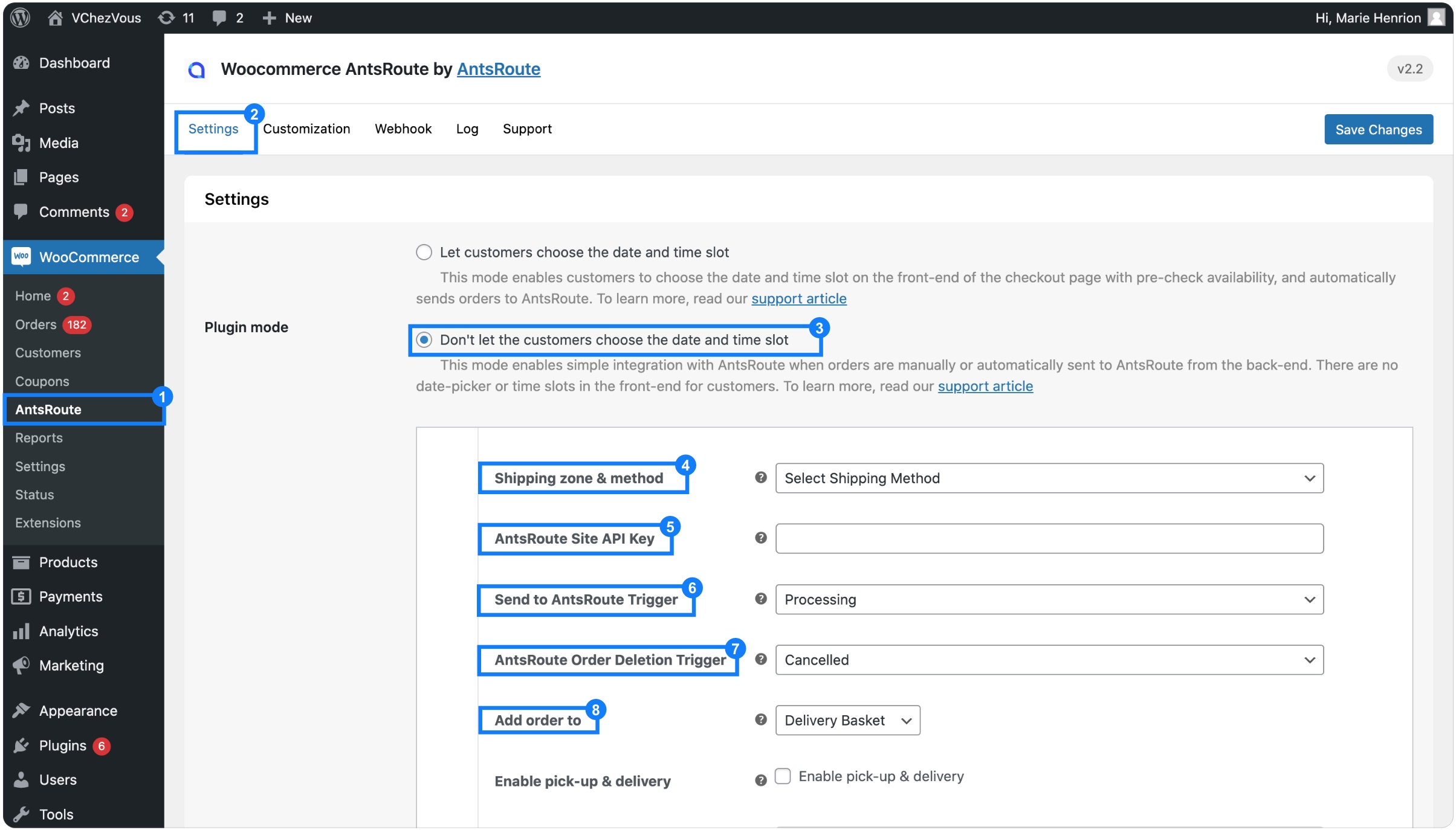Click help icon for Shipping zone & method

761,477
